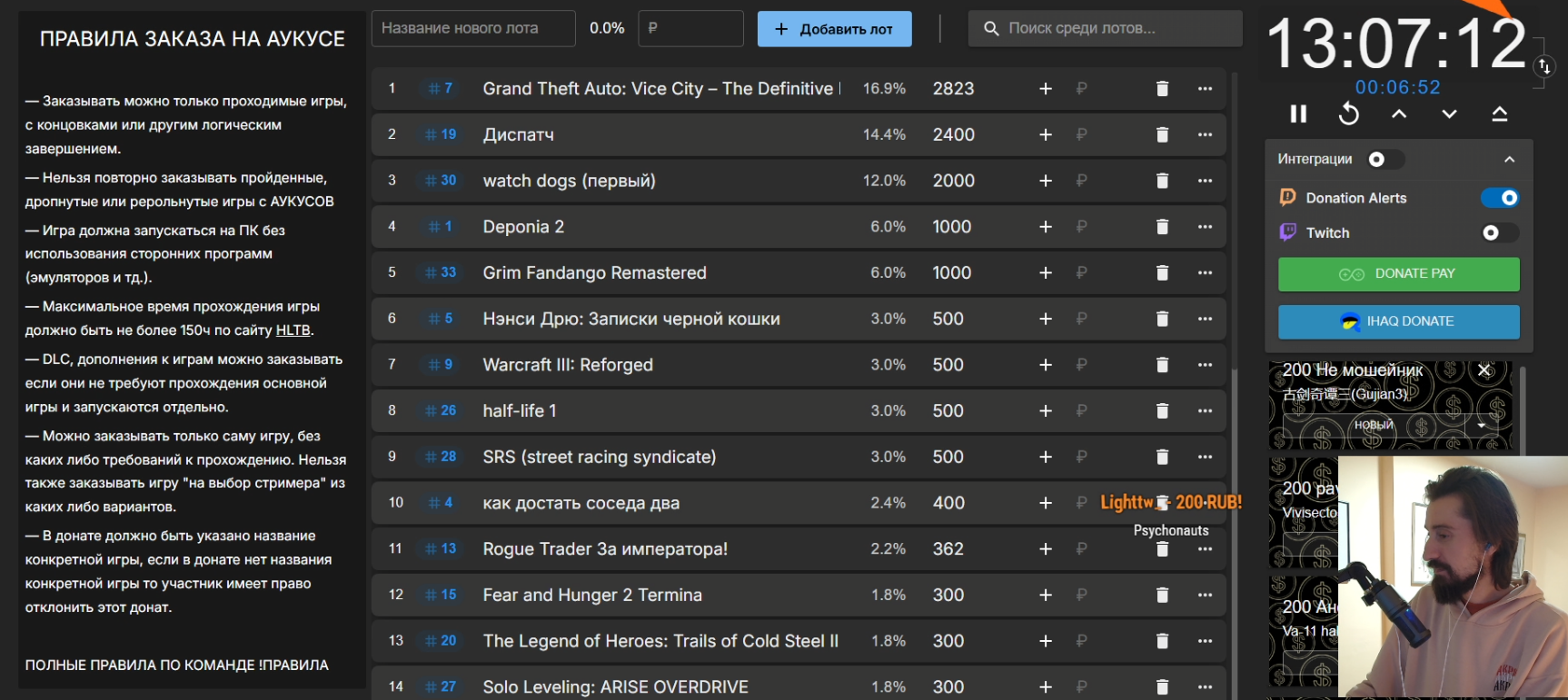Select the Диспатч lot name
The height and width of the screenshot is (700, 1568).
pos(519,134)
